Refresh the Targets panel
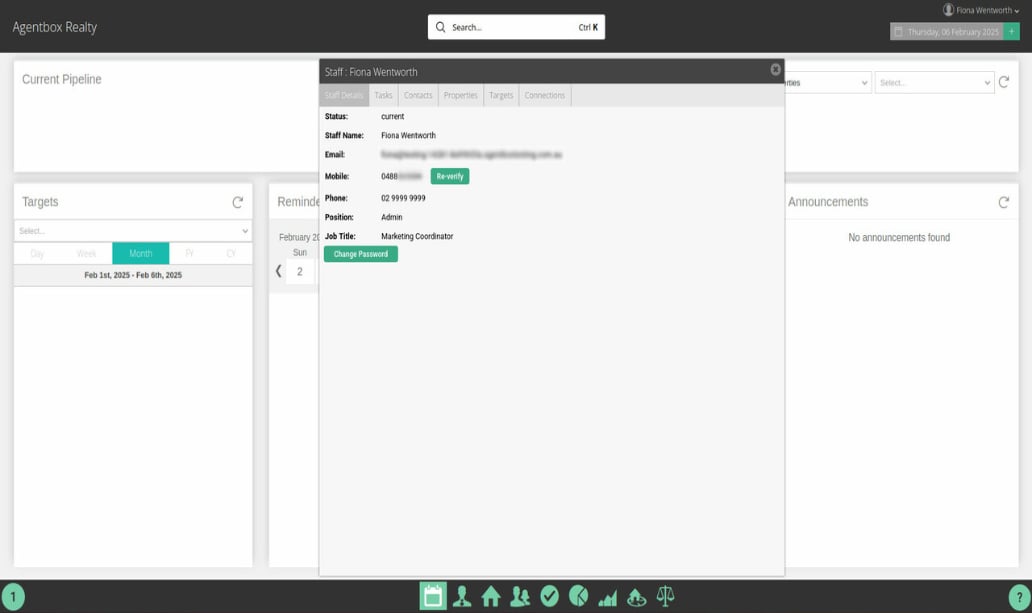The height and width of the screenshot is (613, 1032). tap(238, 202)
